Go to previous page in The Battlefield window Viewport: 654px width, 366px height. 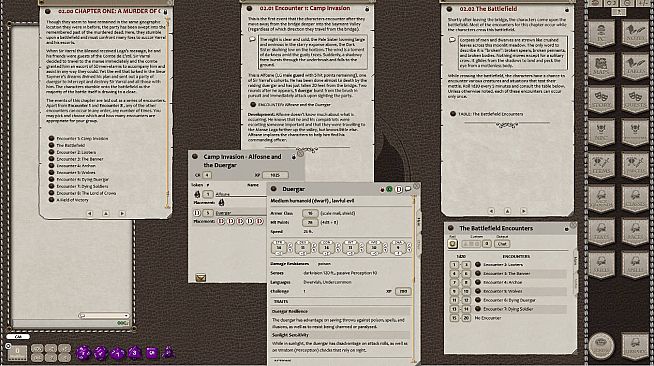491,211
